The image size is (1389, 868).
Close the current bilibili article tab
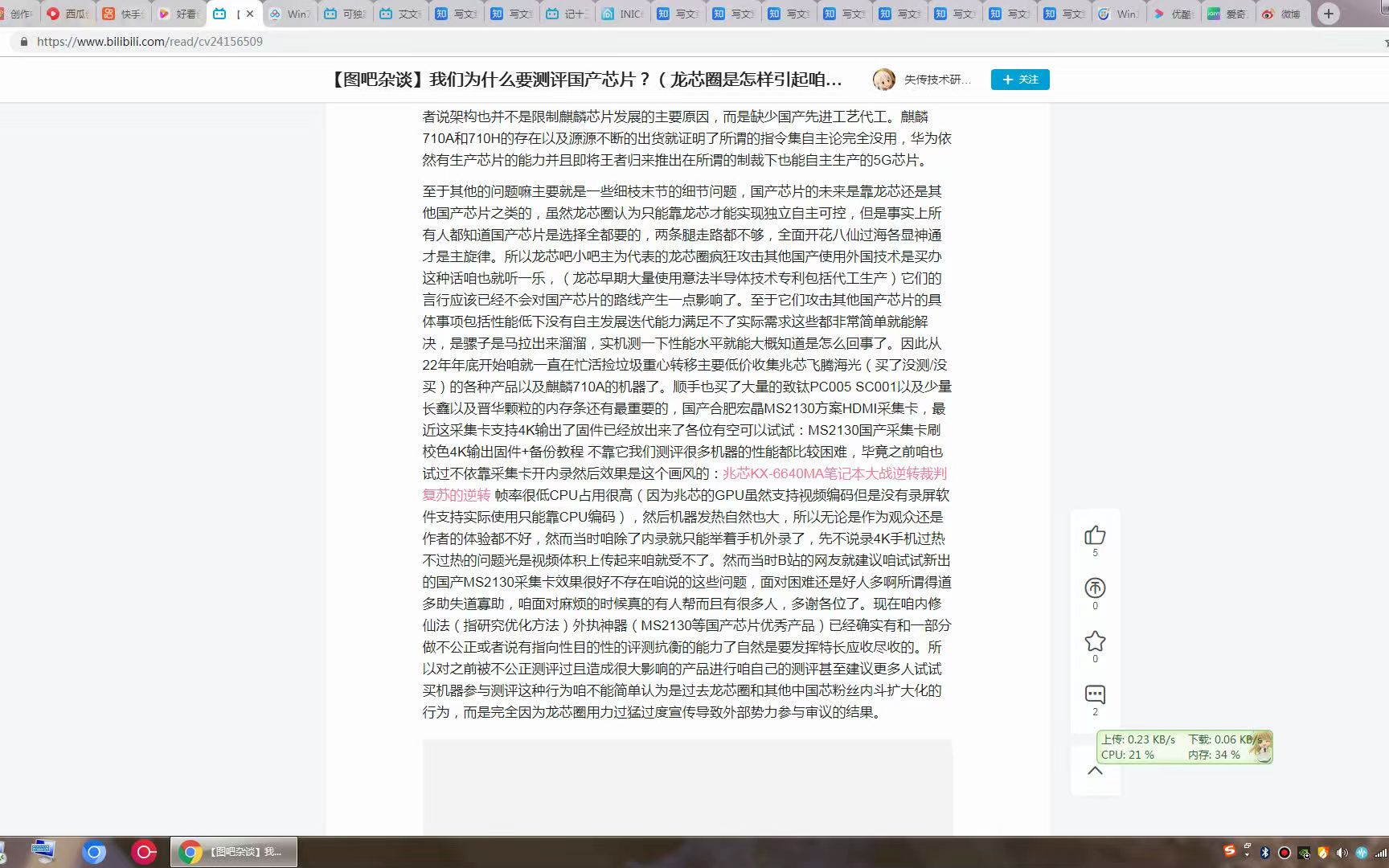click(250, 14)
